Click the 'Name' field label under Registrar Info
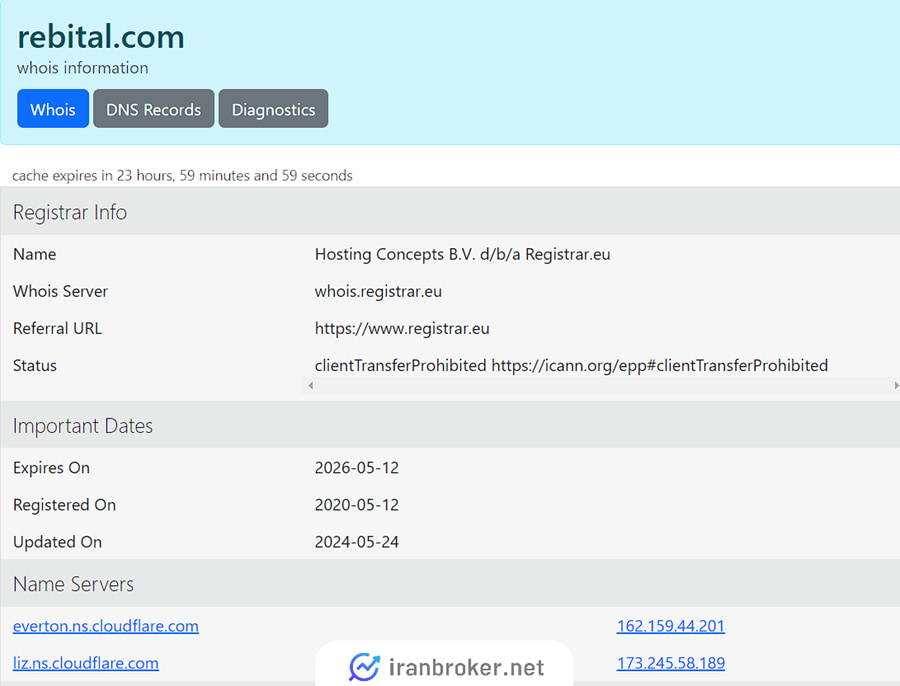The height and width of the screenshot is (686, 900). pos(34,254)
